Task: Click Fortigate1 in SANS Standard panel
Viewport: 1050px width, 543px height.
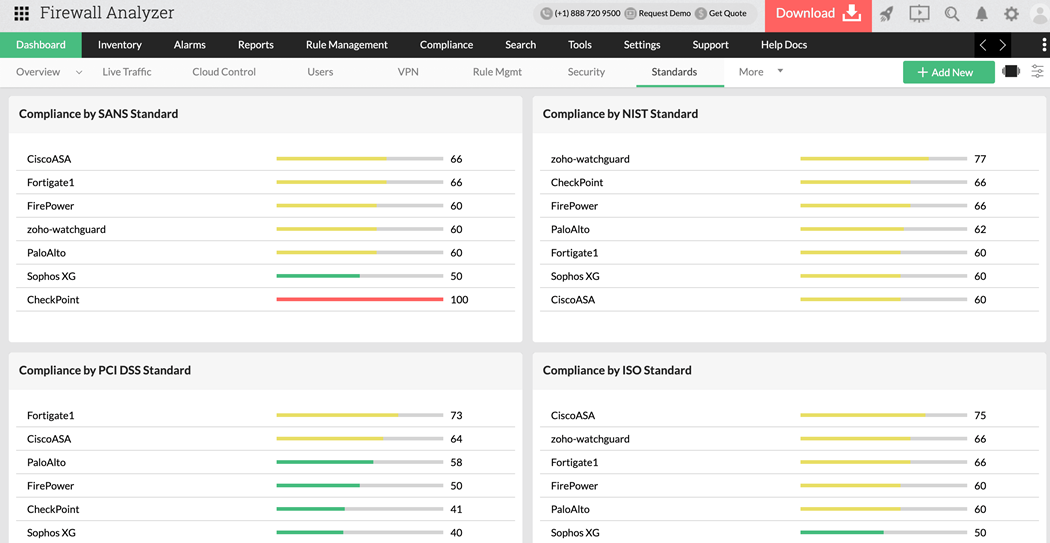Action: (50, 183)
